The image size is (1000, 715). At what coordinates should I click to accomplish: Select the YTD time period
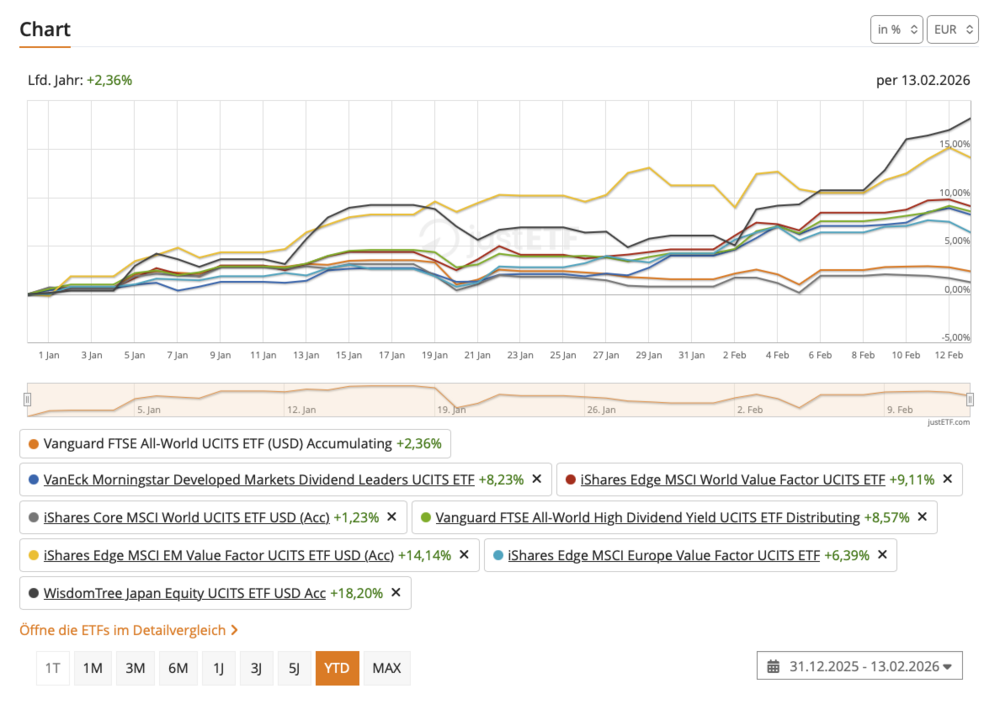(x=337, y=668)
